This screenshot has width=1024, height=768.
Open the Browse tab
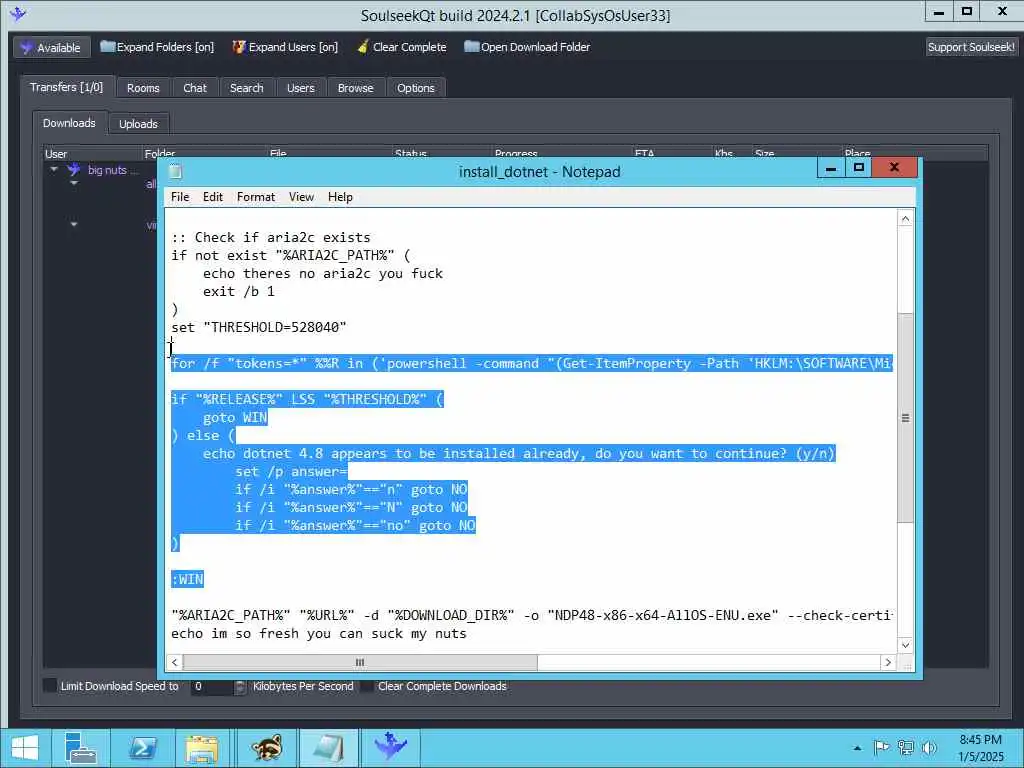click(355, 88)
